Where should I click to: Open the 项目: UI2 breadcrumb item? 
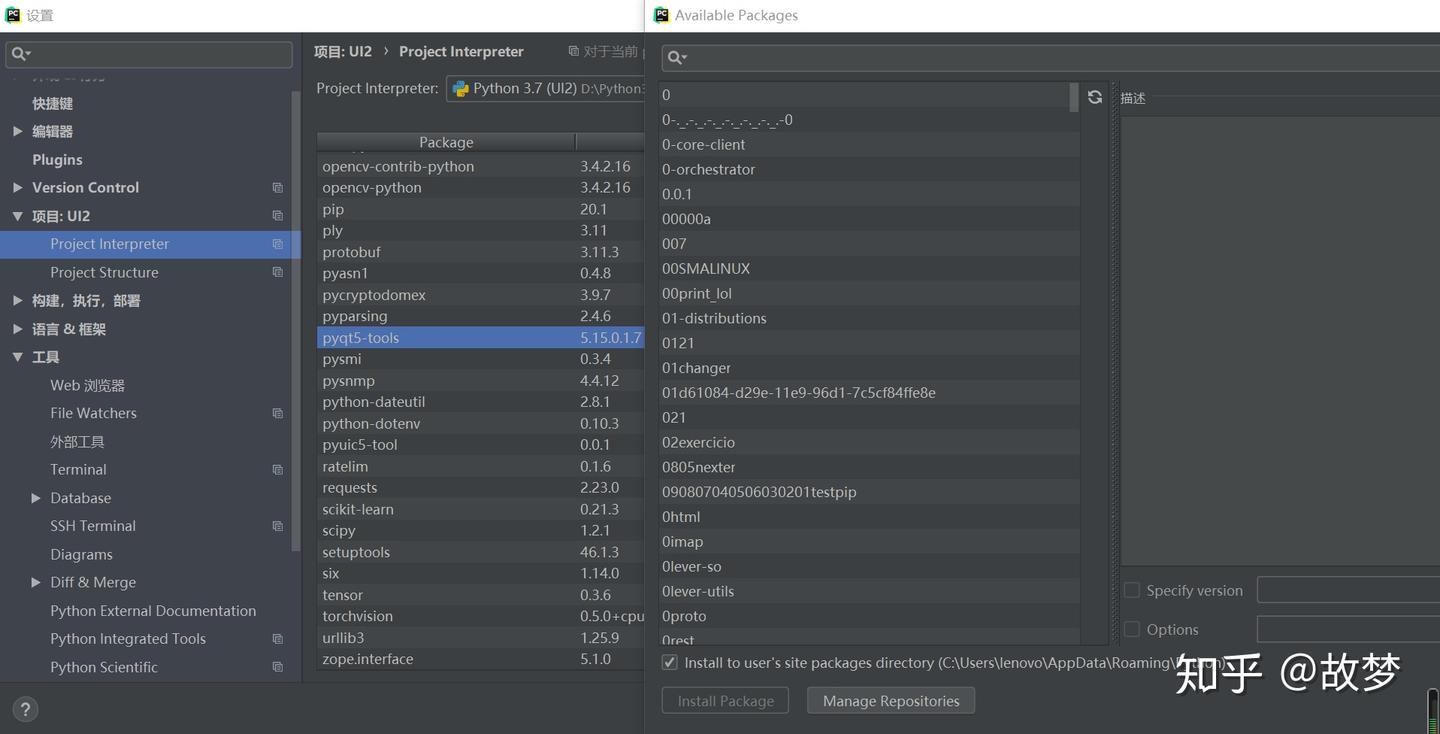click(342, 51)
